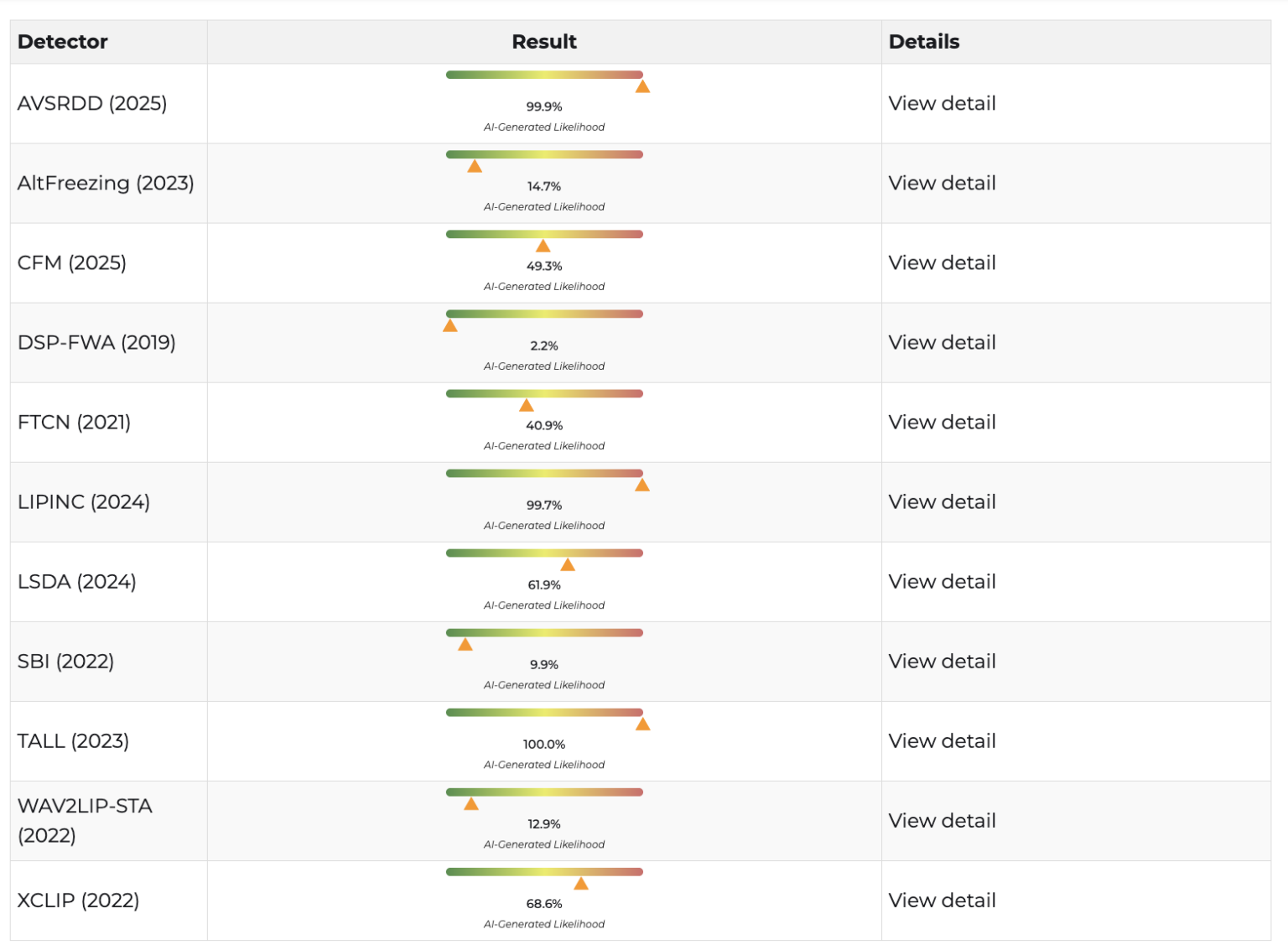Open View detail for AVSRDD (2025)
The image size is (1288, 945).
click(x=942, y=104)
